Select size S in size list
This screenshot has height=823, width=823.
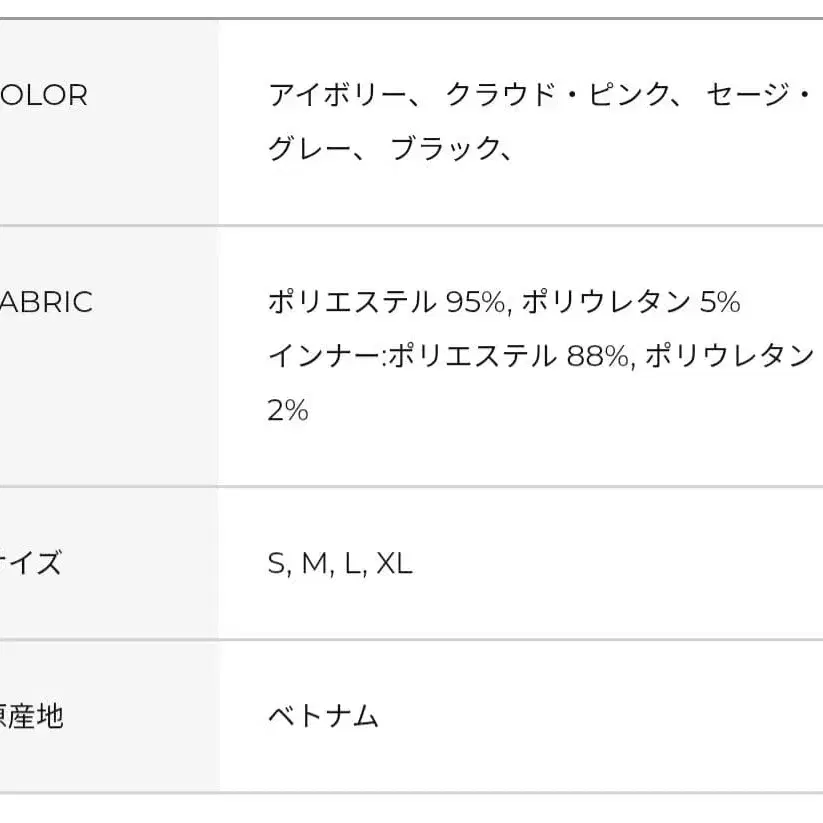tap(276, 564)
